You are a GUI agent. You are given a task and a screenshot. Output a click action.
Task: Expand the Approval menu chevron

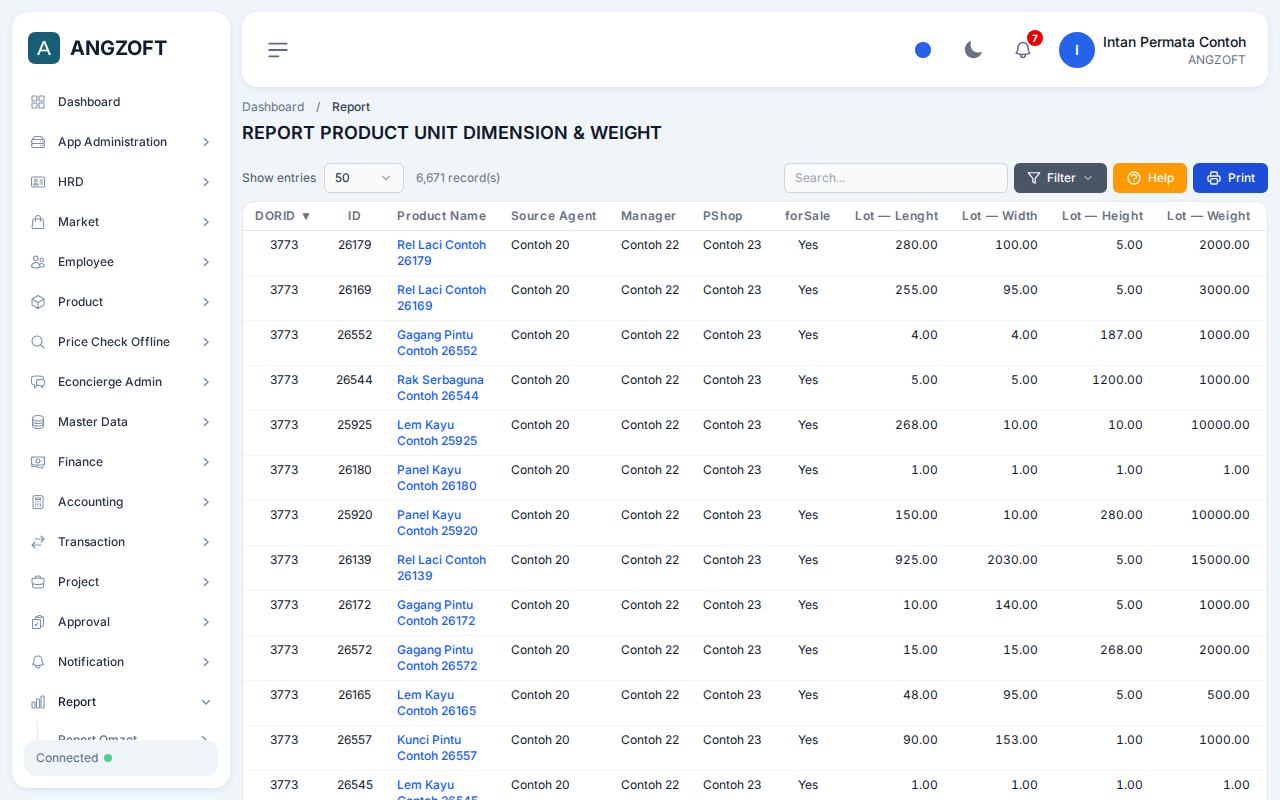click(206, 622)
